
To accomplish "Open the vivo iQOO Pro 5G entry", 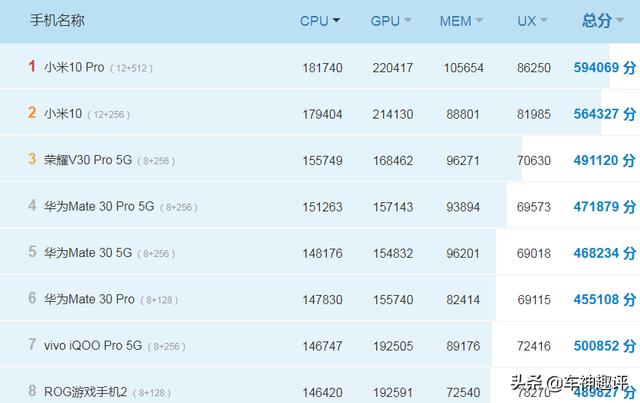I will coord(93,345).
